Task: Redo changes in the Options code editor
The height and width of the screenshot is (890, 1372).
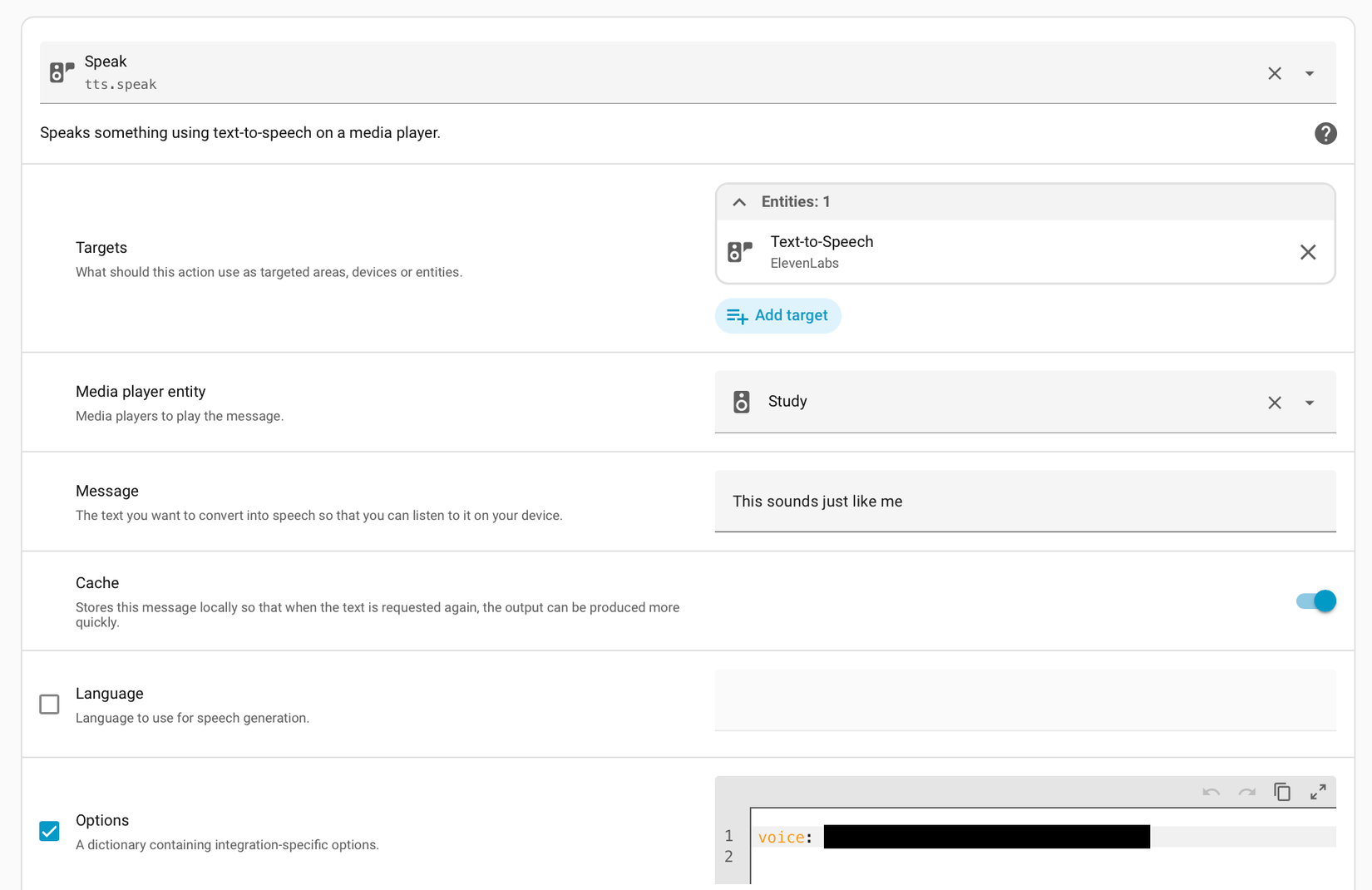Action: [1246, 792]
